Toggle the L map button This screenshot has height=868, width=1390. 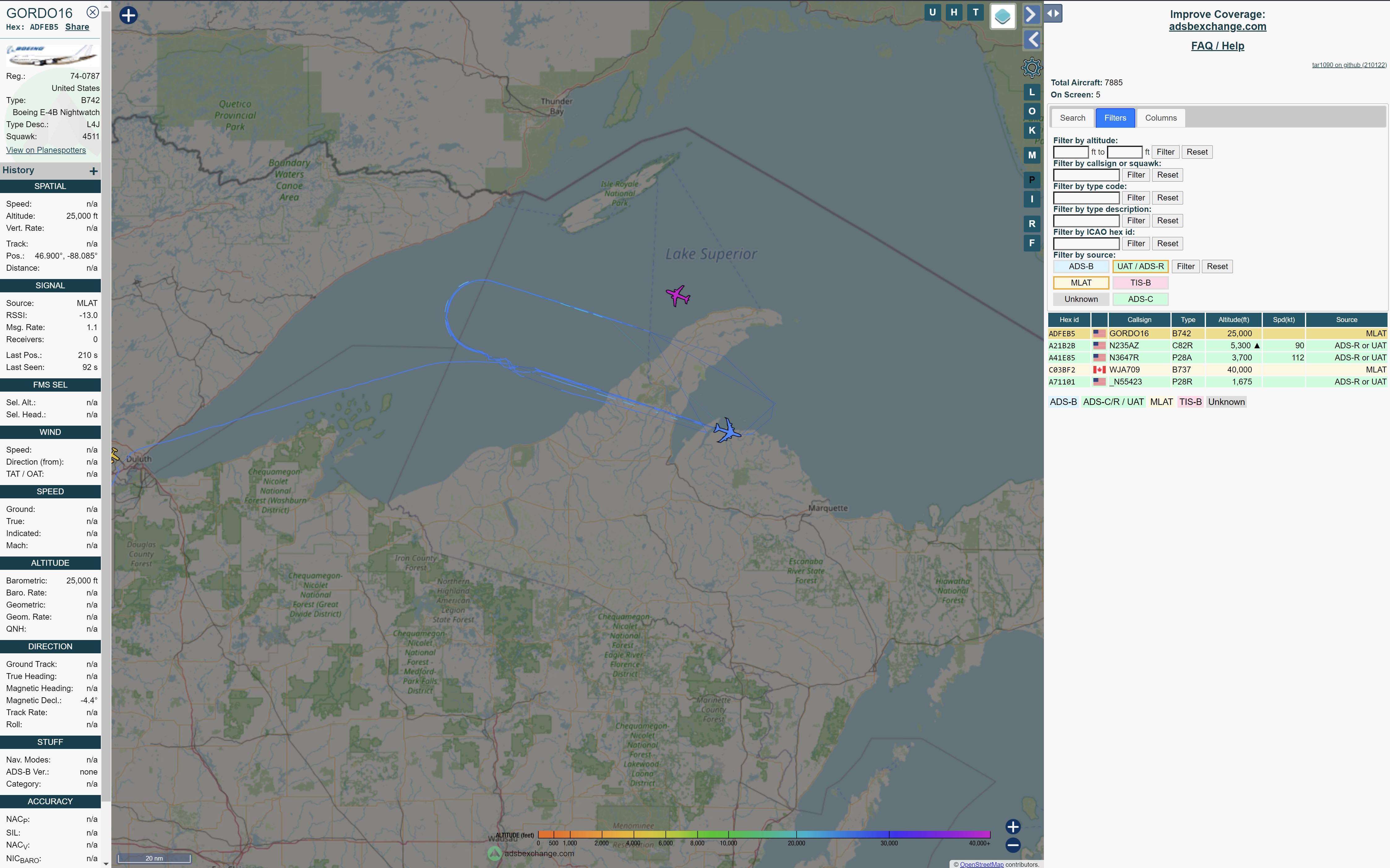pos(1032,92)
